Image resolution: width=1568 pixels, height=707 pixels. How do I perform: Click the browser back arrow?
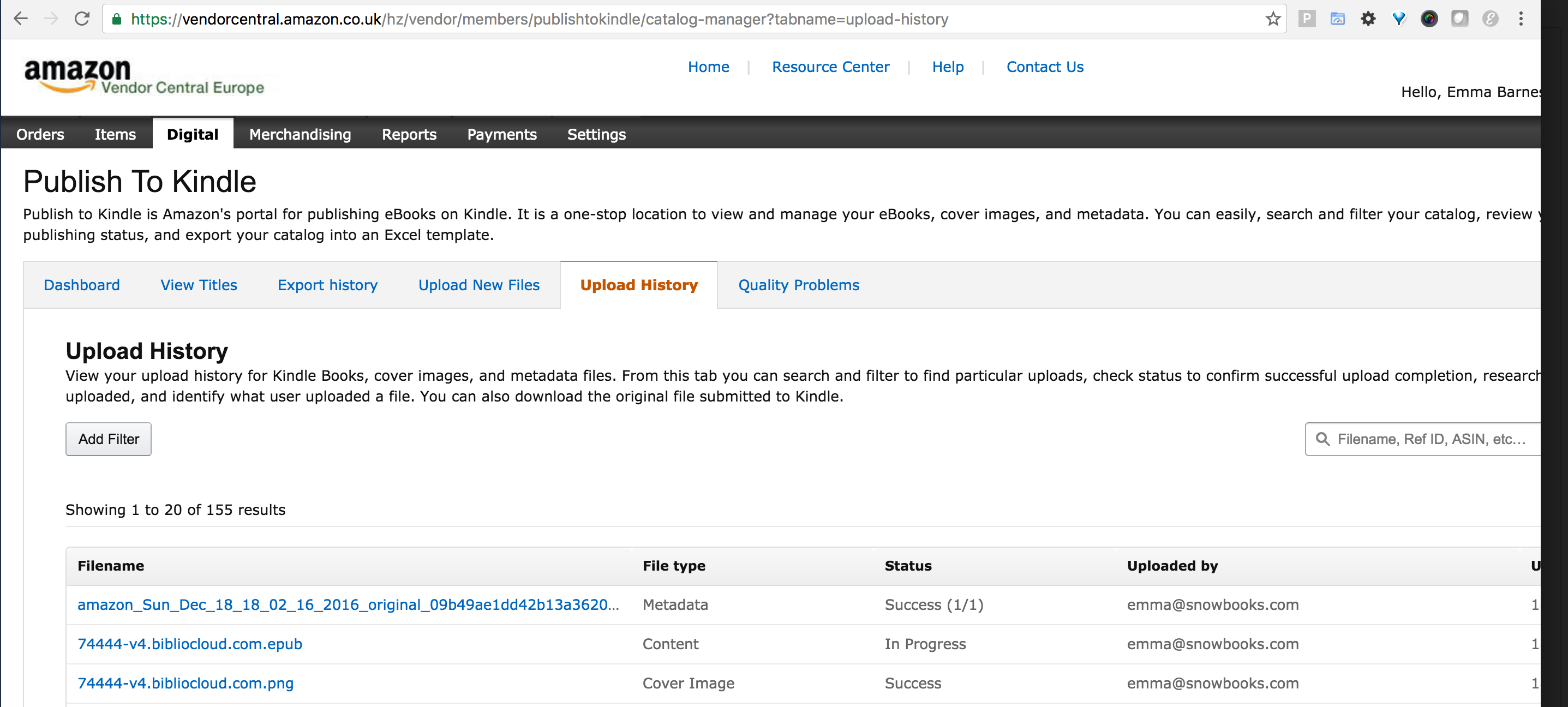[21, 19]
